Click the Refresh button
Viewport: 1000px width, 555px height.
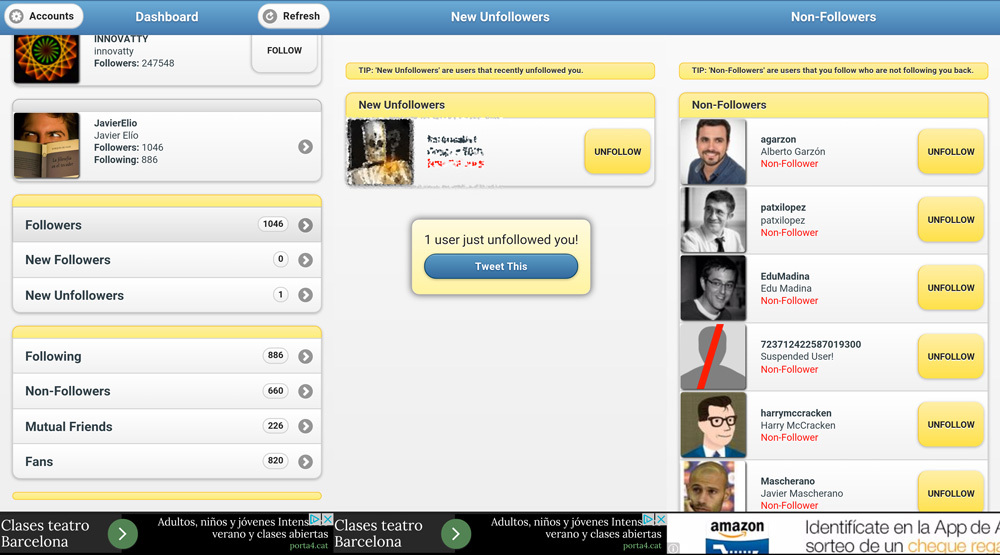(x=293, y=16)
